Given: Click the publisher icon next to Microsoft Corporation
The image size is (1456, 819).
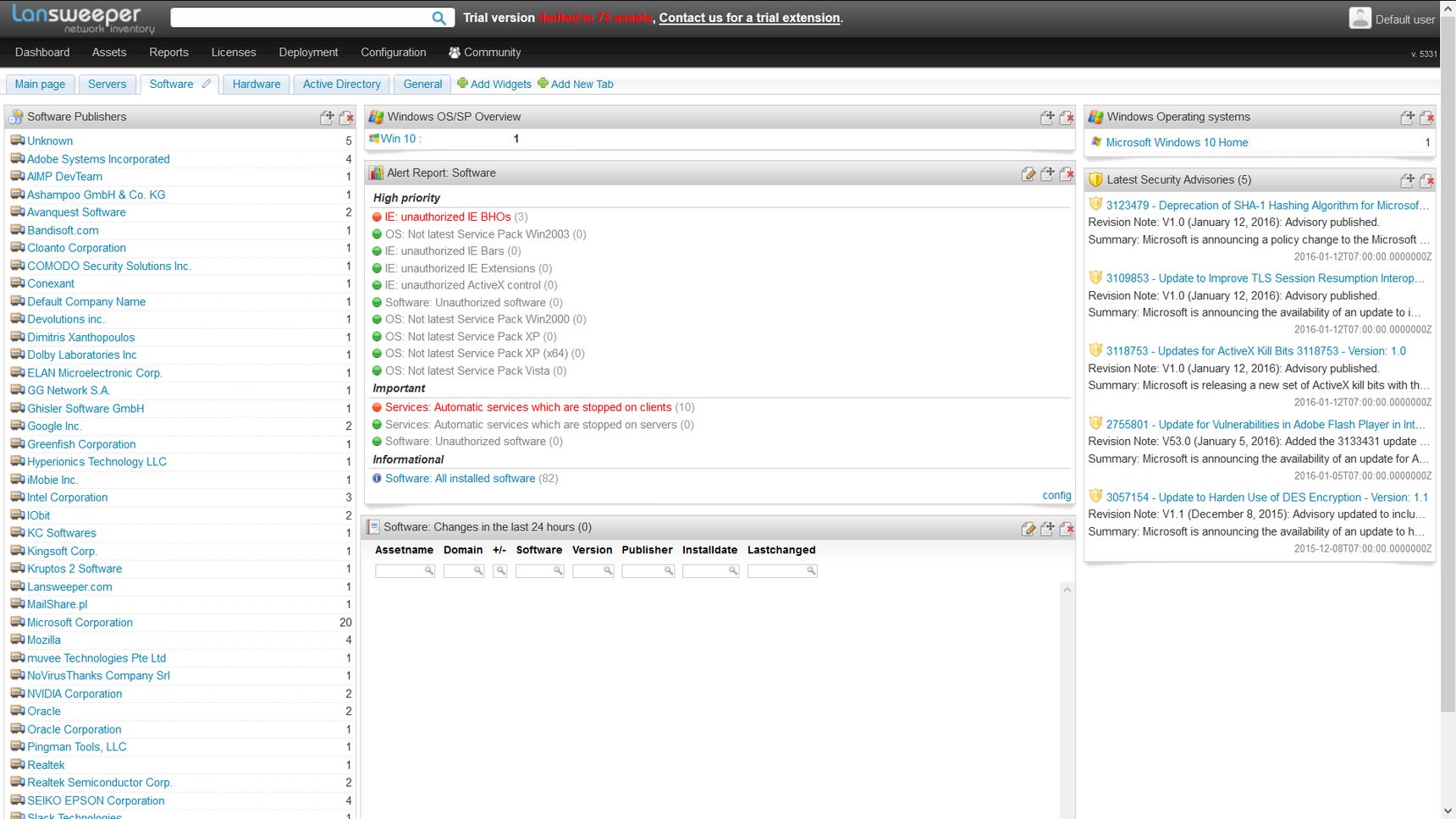Looking at the screenshot, I should 18,622.
